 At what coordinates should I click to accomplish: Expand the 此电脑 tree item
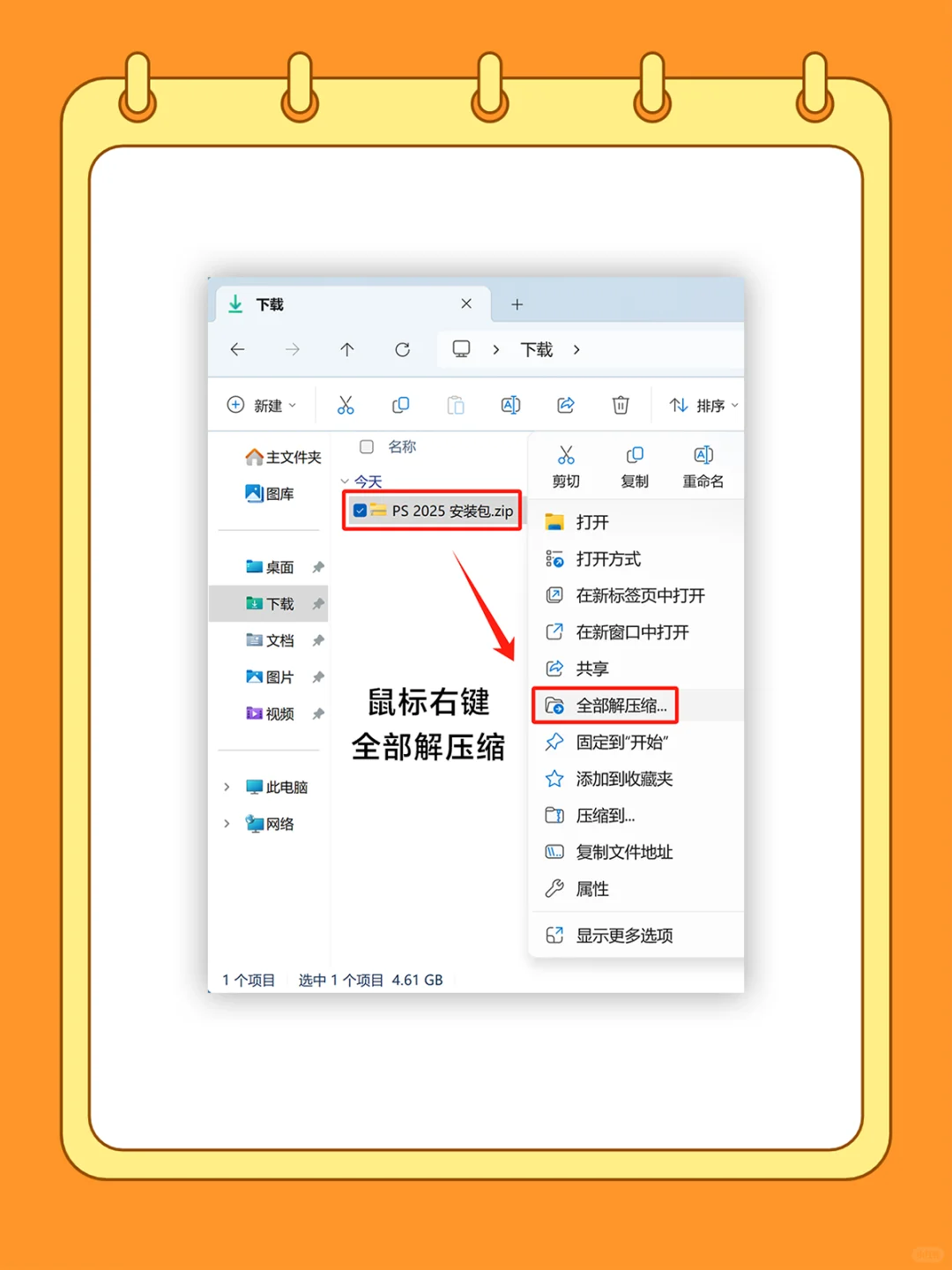(227, 786)
